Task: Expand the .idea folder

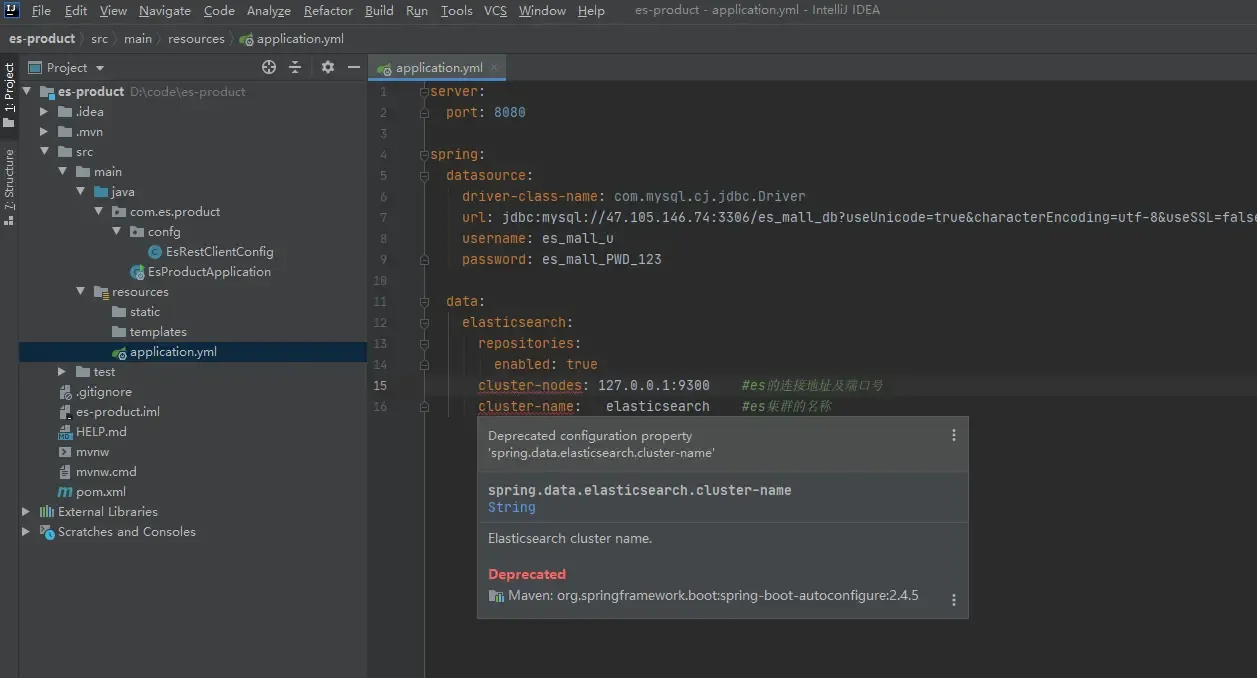Action: click(44, 112)
